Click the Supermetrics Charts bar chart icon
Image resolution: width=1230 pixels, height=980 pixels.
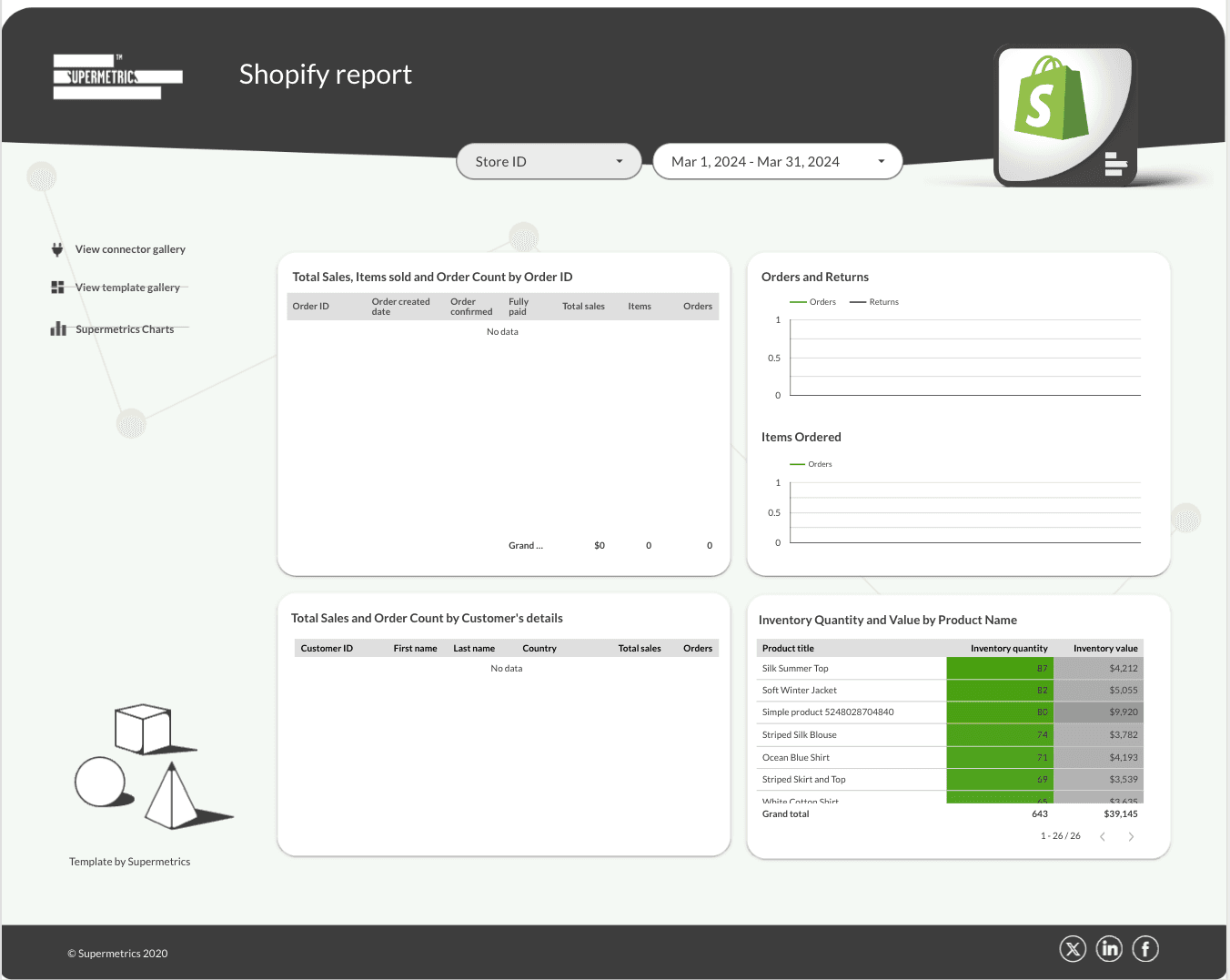[58, 329]
